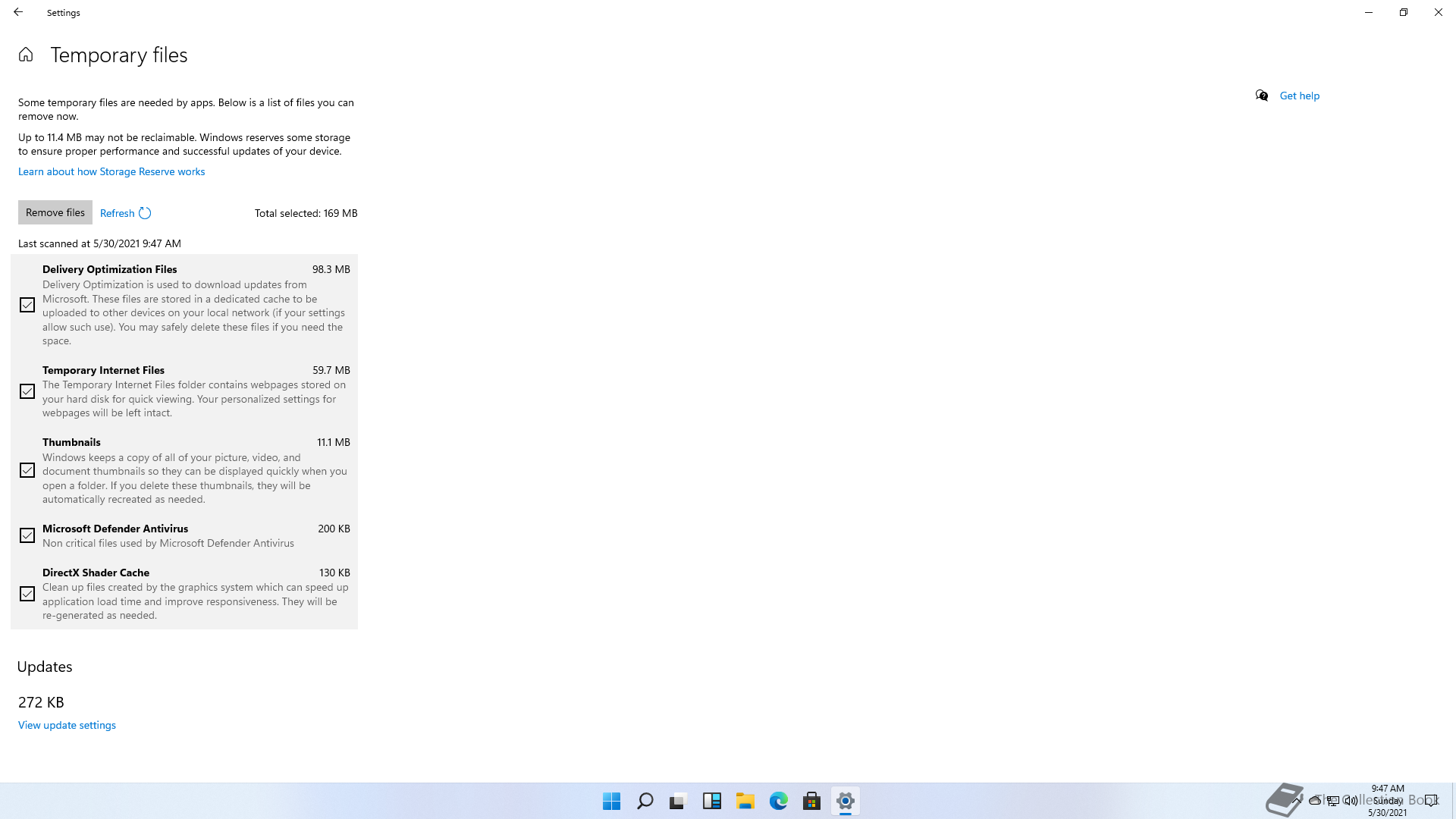Click the Temporary Internet Files title
Screen dimensions: 1456x819
(x=103, y=370)
